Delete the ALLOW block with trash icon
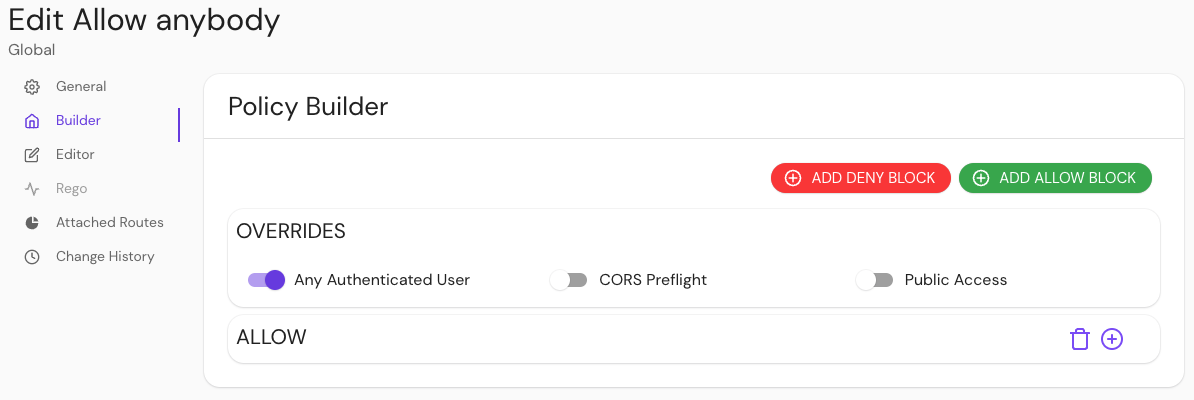 (1079, 339)
